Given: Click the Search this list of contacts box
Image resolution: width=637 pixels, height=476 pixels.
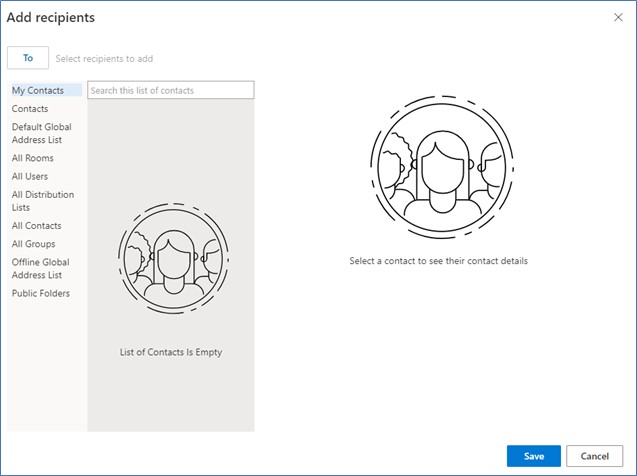Looking at the screenshot, I should click(170, 91).
